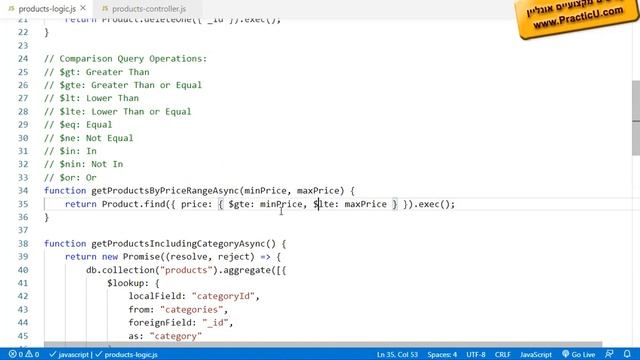Click the string "_id" on line 44
Viewport: 640px width, 360px height.
pyautogui.click(x=215, y=322)
